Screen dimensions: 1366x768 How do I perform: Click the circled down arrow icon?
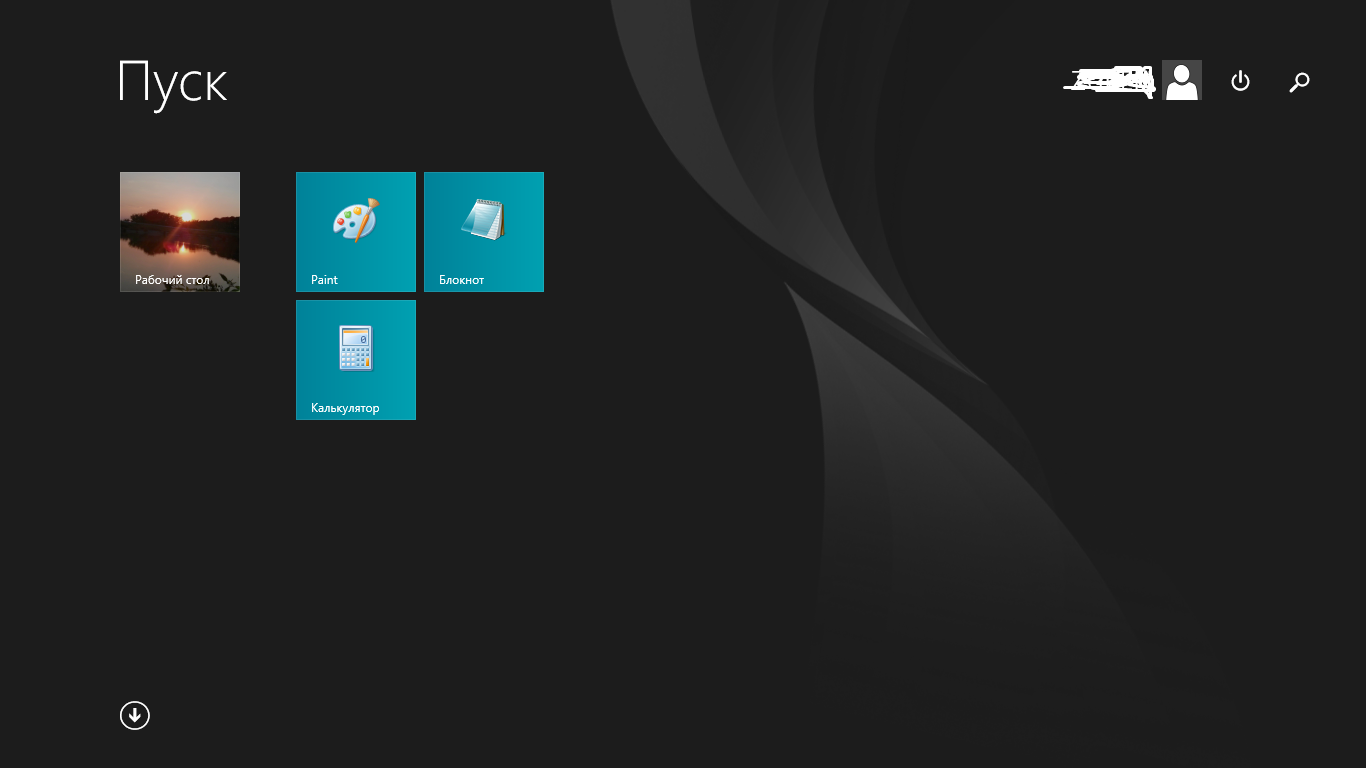coord(135,715)
